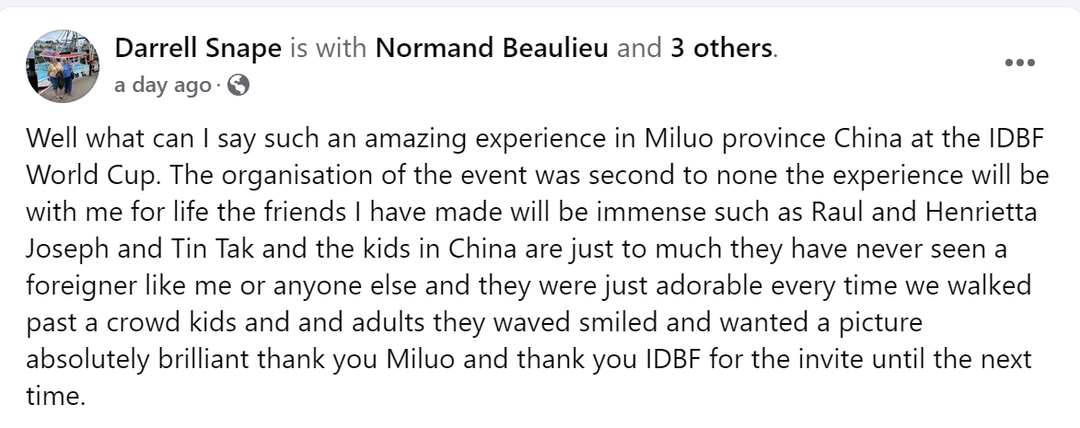The height and width of the screenshot is (428, 1080).
Task: Open Normand Beaulieu's tagged profile link
Action: [x=492, y=48]
